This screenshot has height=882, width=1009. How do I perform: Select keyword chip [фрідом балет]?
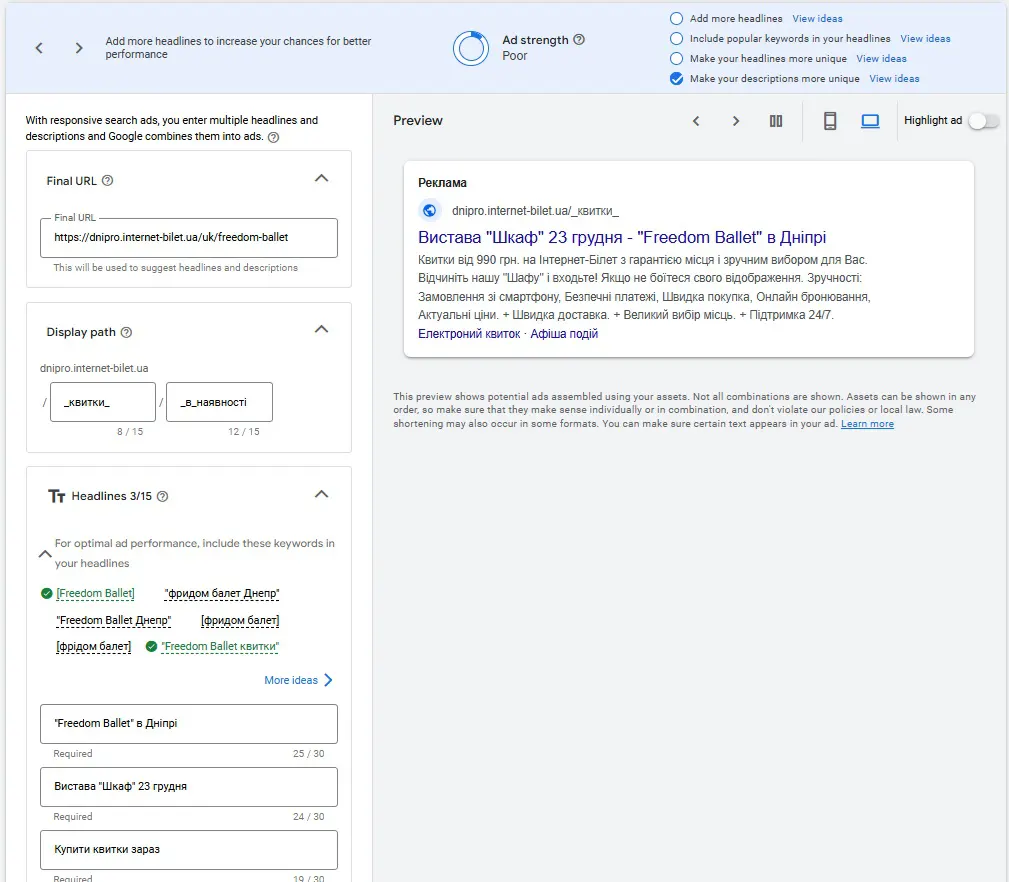pyautogui.click(x=93, y=646)
